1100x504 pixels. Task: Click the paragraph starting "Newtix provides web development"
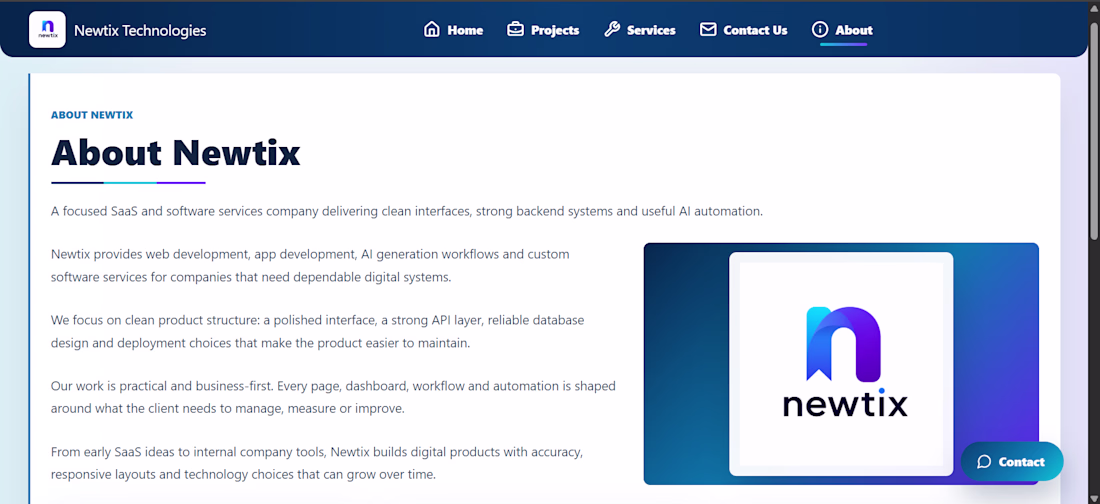click(x=310, y=265)
